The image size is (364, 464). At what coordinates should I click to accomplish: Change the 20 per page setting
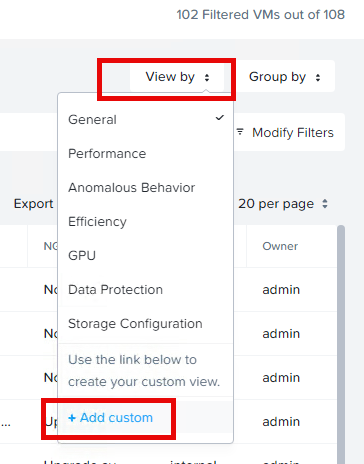pos(283,204)
